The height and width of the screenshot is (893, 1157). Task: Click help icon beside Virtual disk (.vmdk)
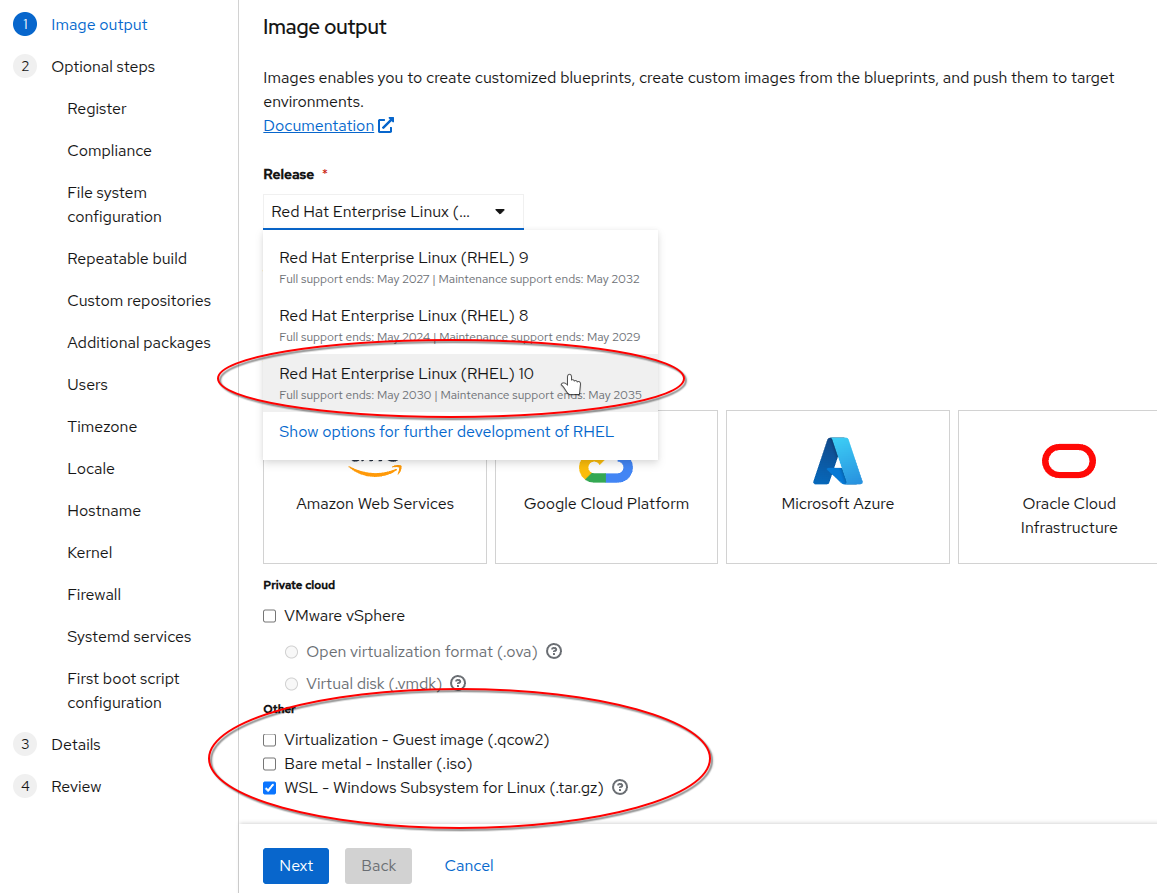pos(458,683)
